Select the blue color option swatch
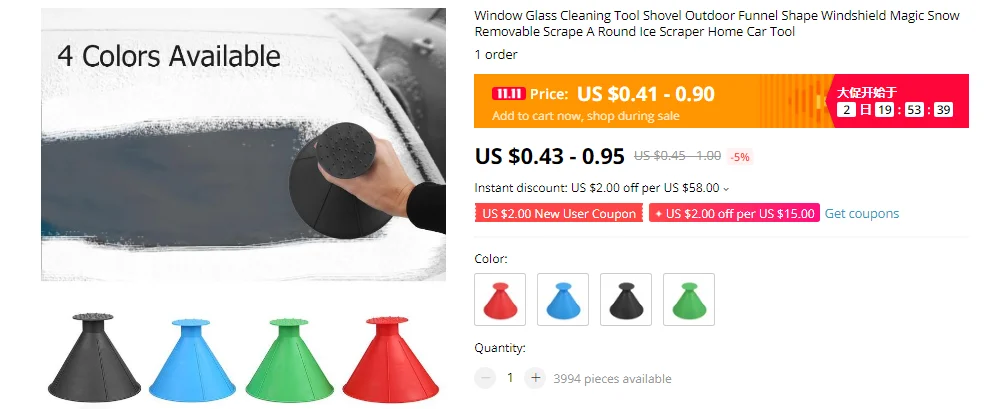984x409 pixels. click(x=563, y=299)
